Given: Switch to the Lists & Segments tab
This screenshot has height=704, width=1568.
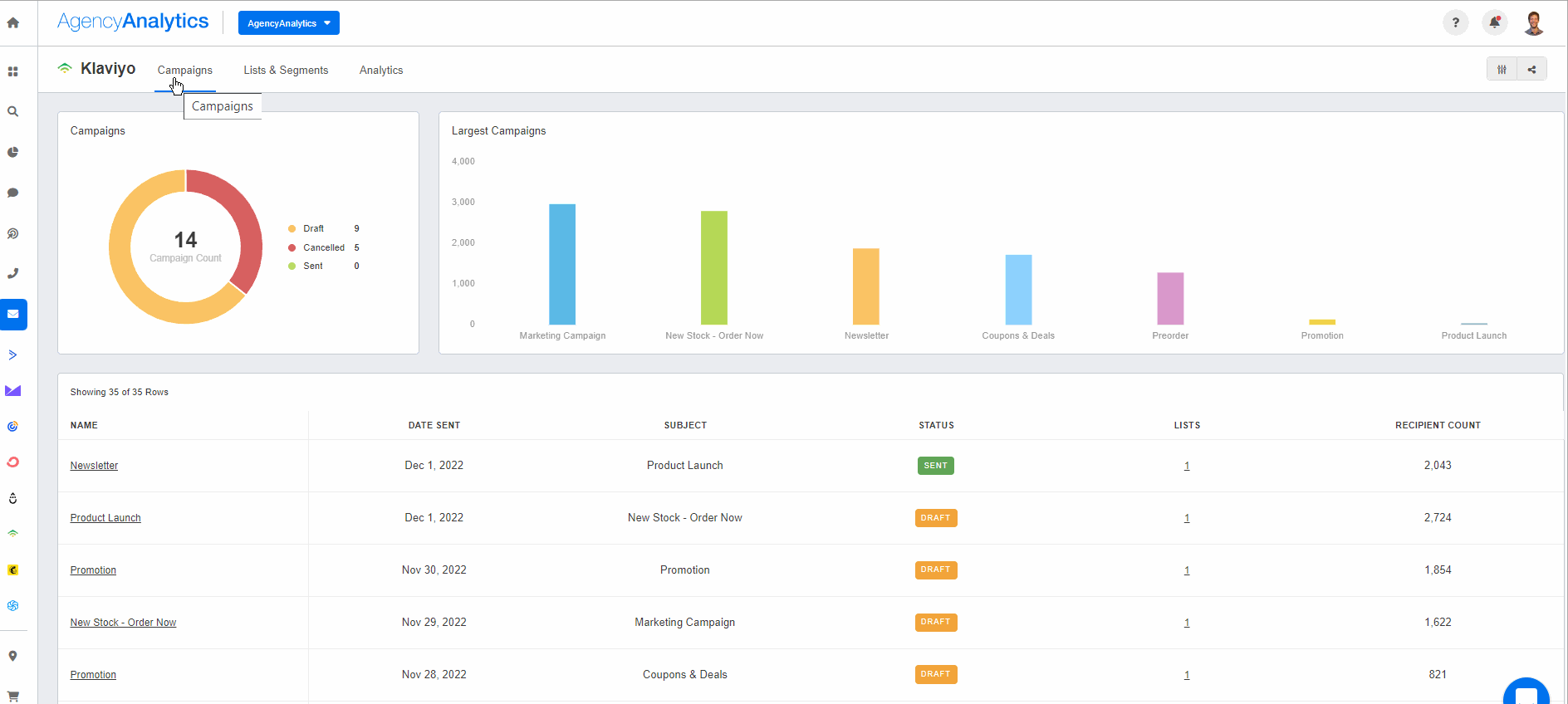Looking at the screenshot, I should 286,71.
